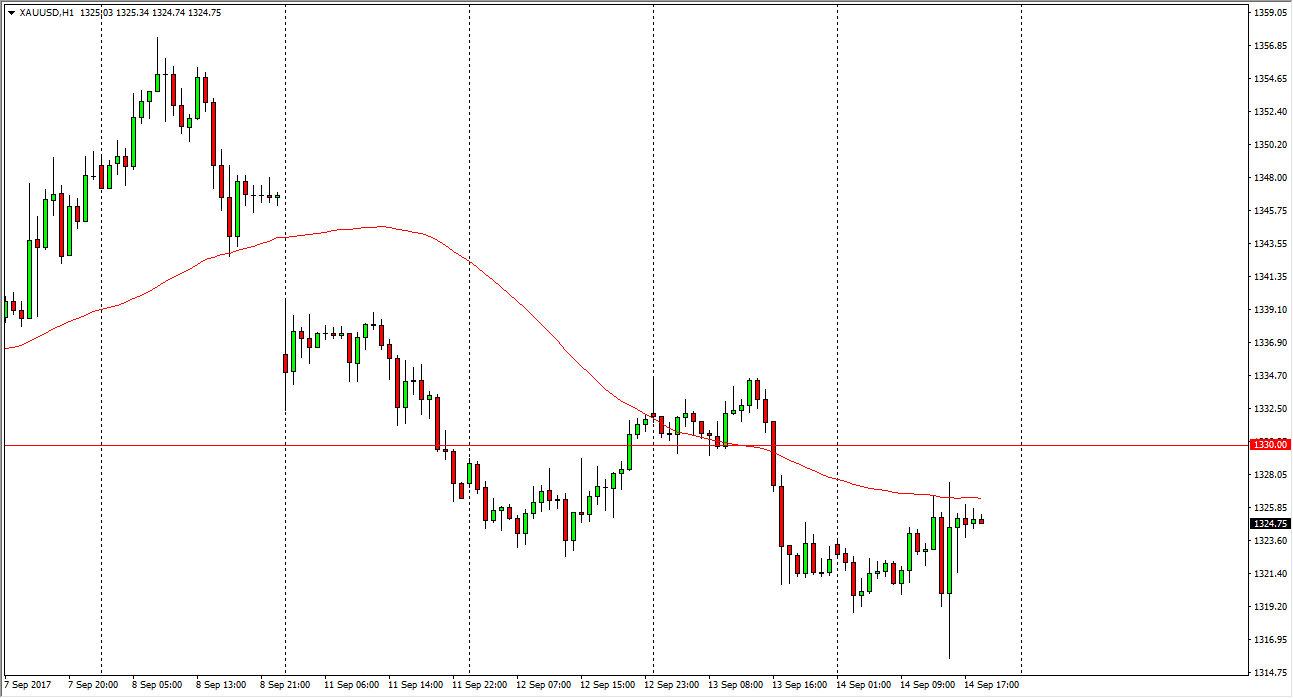This screenshot has width=1293, height=698.
Task: Click the 1314.75 label on the price scale
Action: coord(1270,672)
